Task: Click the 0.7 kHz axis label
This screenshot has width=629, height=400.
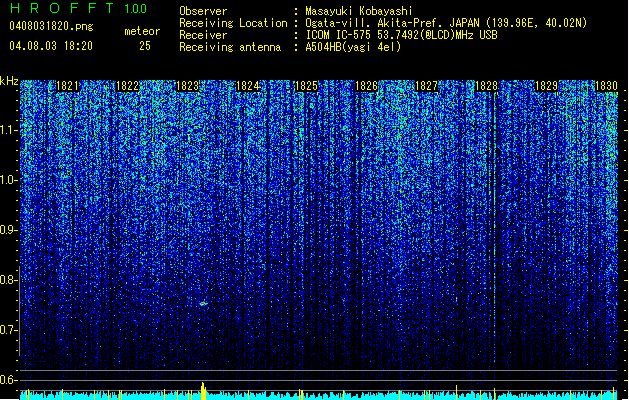Action: pos(9,330)
